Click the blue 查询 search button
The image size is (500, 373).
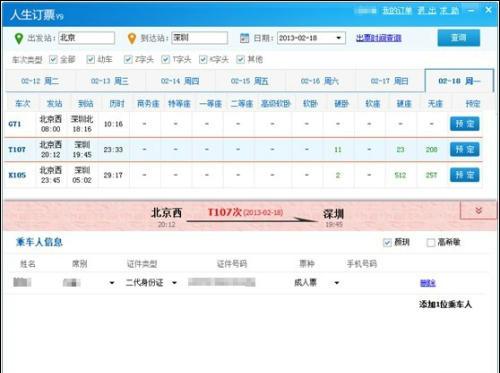[459, 38]
